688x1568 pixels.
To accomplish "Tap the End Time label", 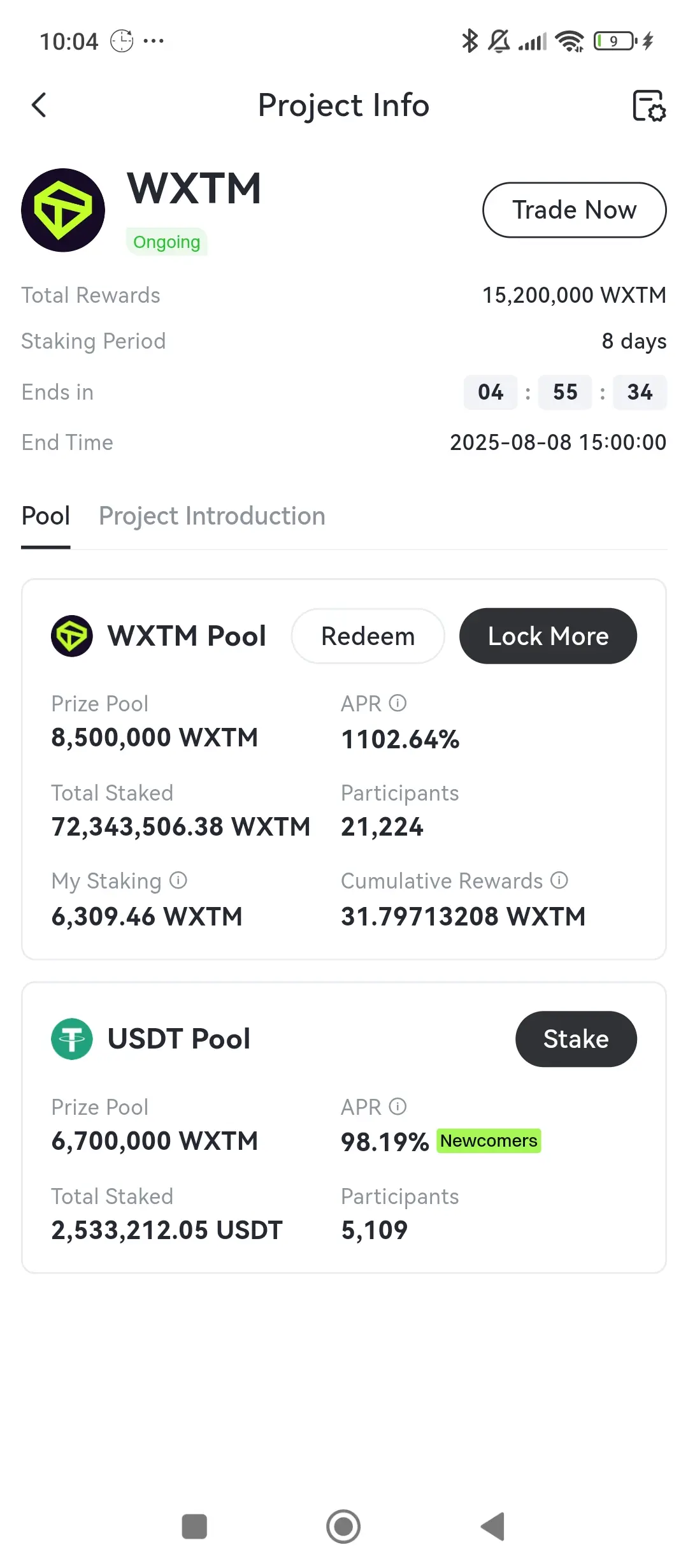I will tap(67, 442).
